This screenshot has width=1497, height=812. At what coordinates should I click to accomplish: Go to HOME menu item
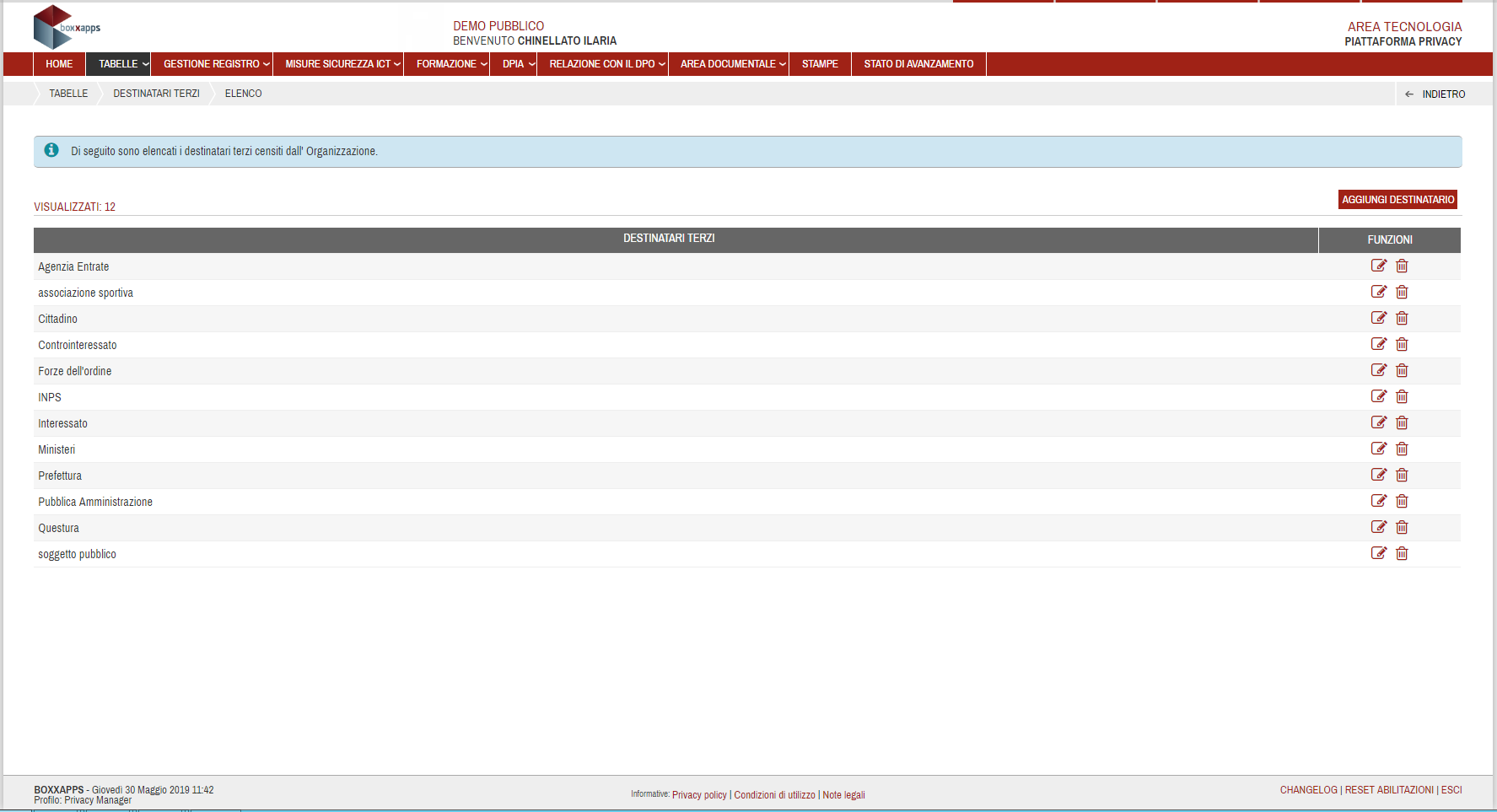[x=59, y=64]
